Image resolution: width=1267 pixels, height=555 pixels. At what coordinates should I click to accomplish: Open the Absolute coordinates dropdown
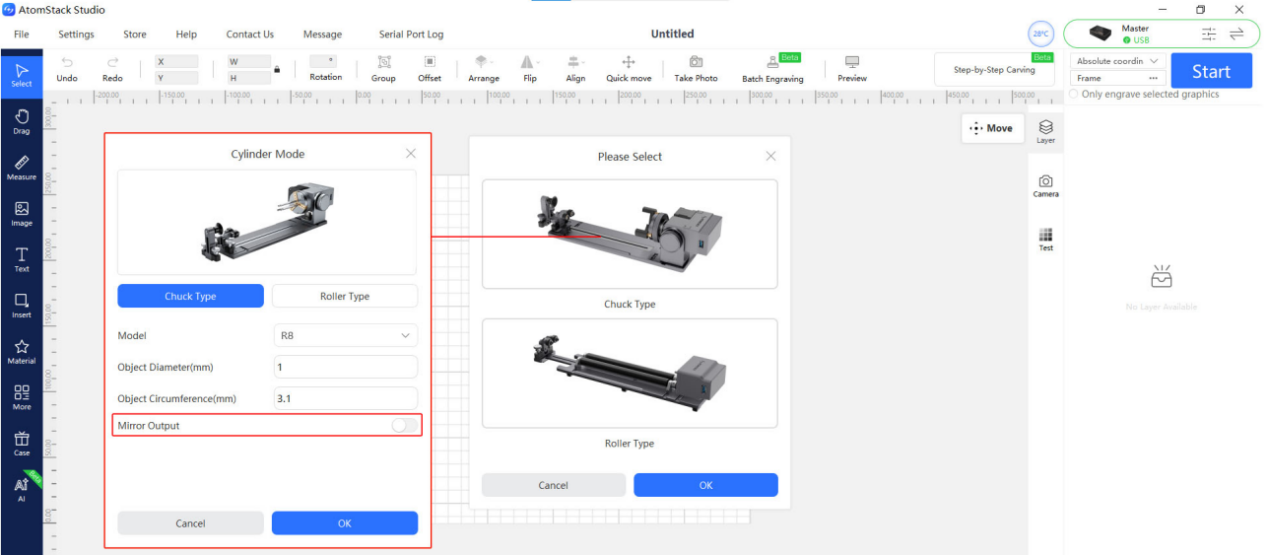coord(1118,61)
